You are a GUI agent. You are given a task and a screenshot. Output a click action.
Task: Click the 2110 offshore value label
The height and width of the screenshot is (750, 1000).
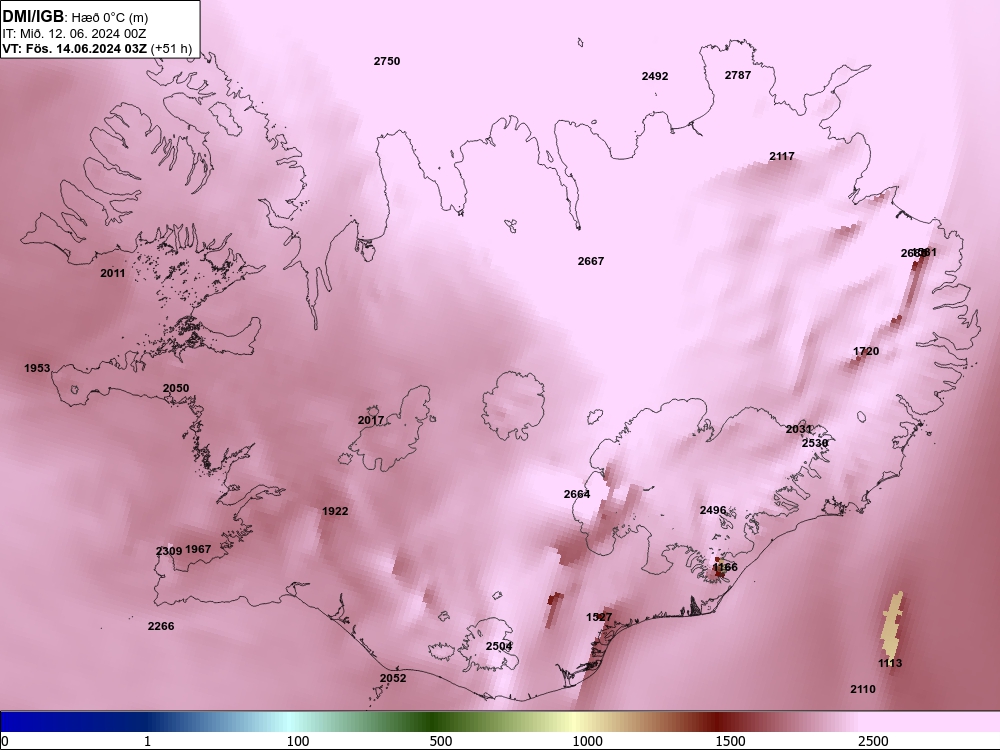pyautogui.click(x=863, y=689)
